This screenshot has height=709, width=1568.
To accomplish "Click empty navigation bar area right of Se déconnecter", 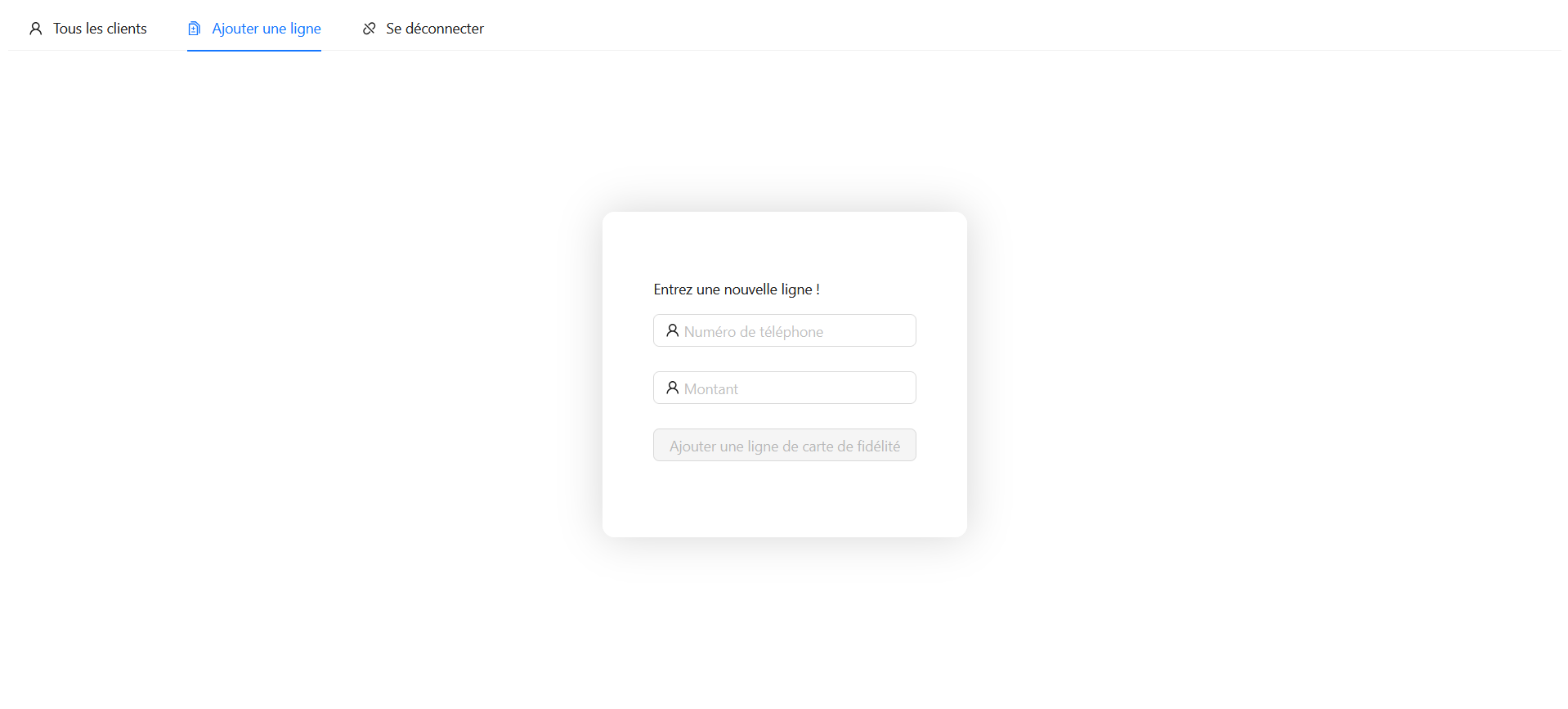I will [x=981, y=29].
